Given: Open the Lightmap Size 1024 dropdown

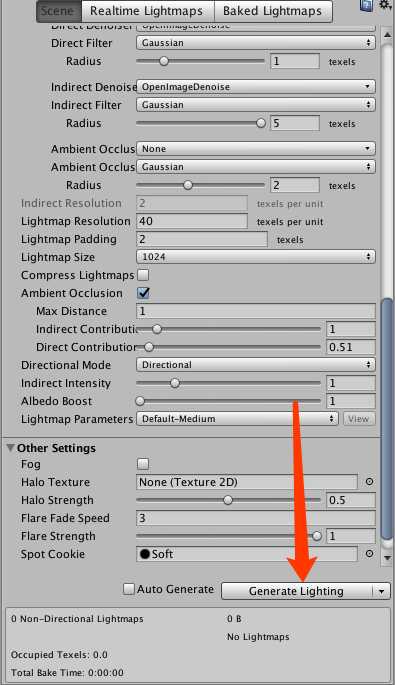Looking at the screenshot, I should (x=256, y=257).
